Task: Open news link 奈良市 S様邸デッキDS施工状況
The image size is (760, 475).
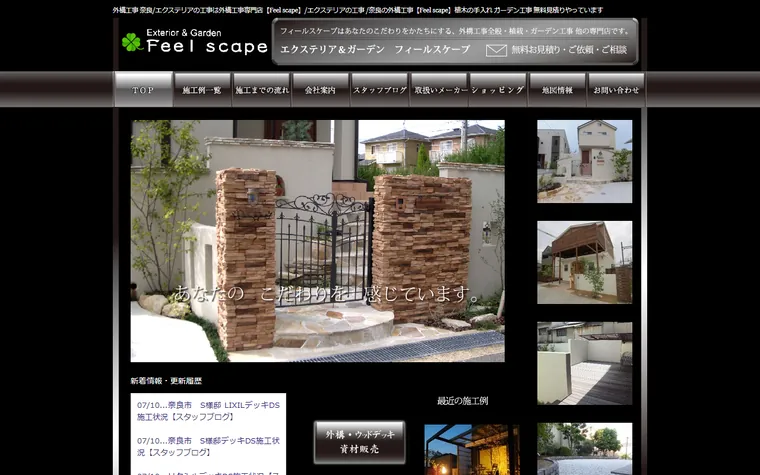Action: [208, 446]
